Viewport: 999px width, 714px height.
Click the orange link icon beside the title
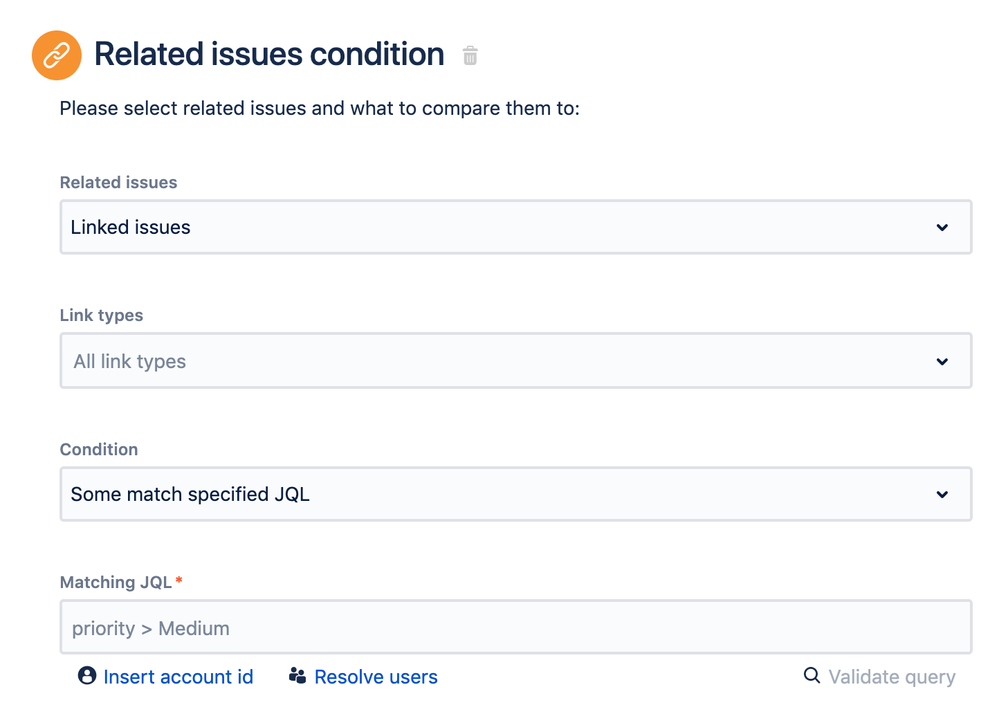tap(57, 55)
